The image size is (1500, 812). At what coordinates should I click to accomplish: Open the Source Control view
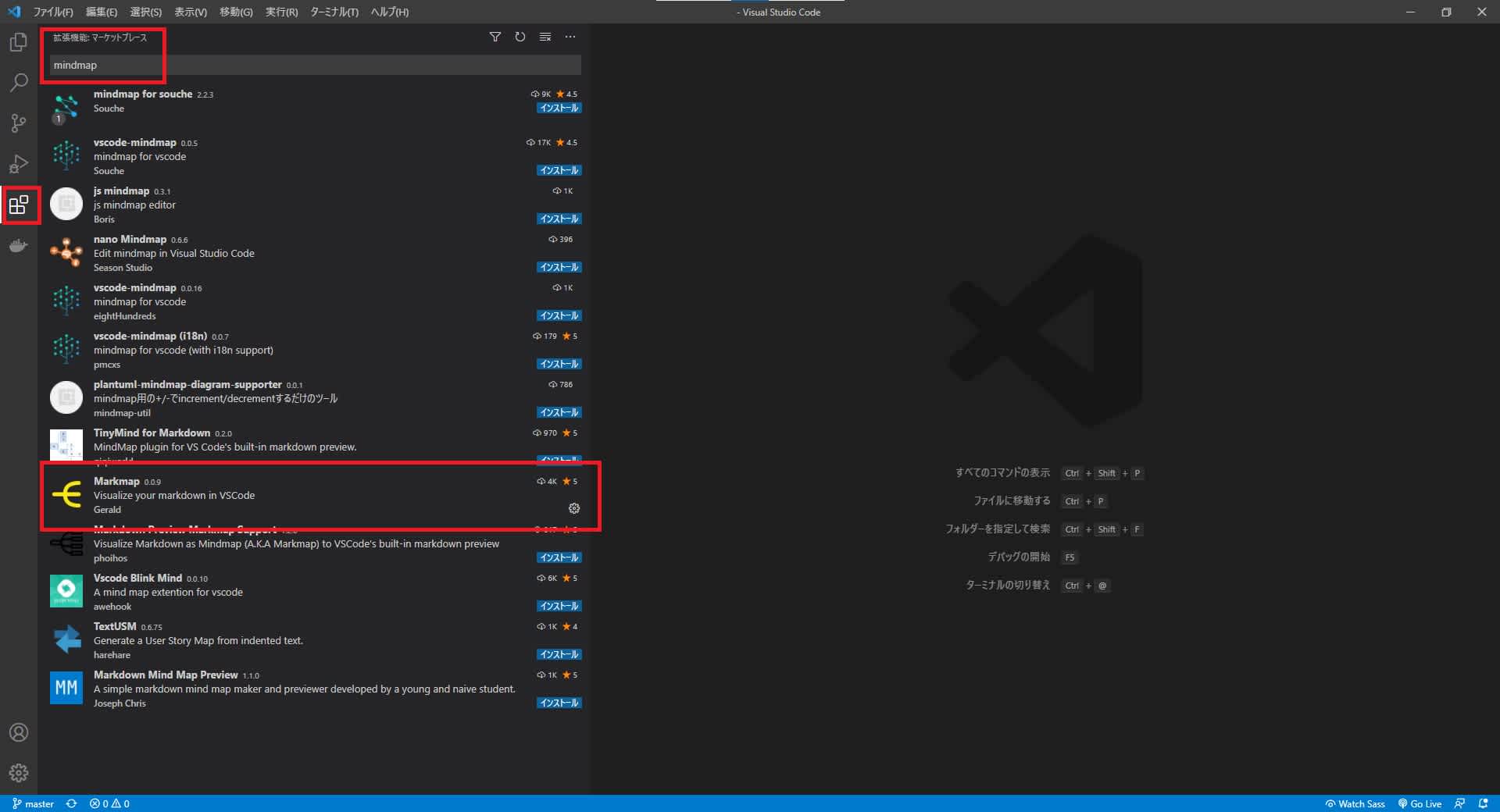[19, 123]
